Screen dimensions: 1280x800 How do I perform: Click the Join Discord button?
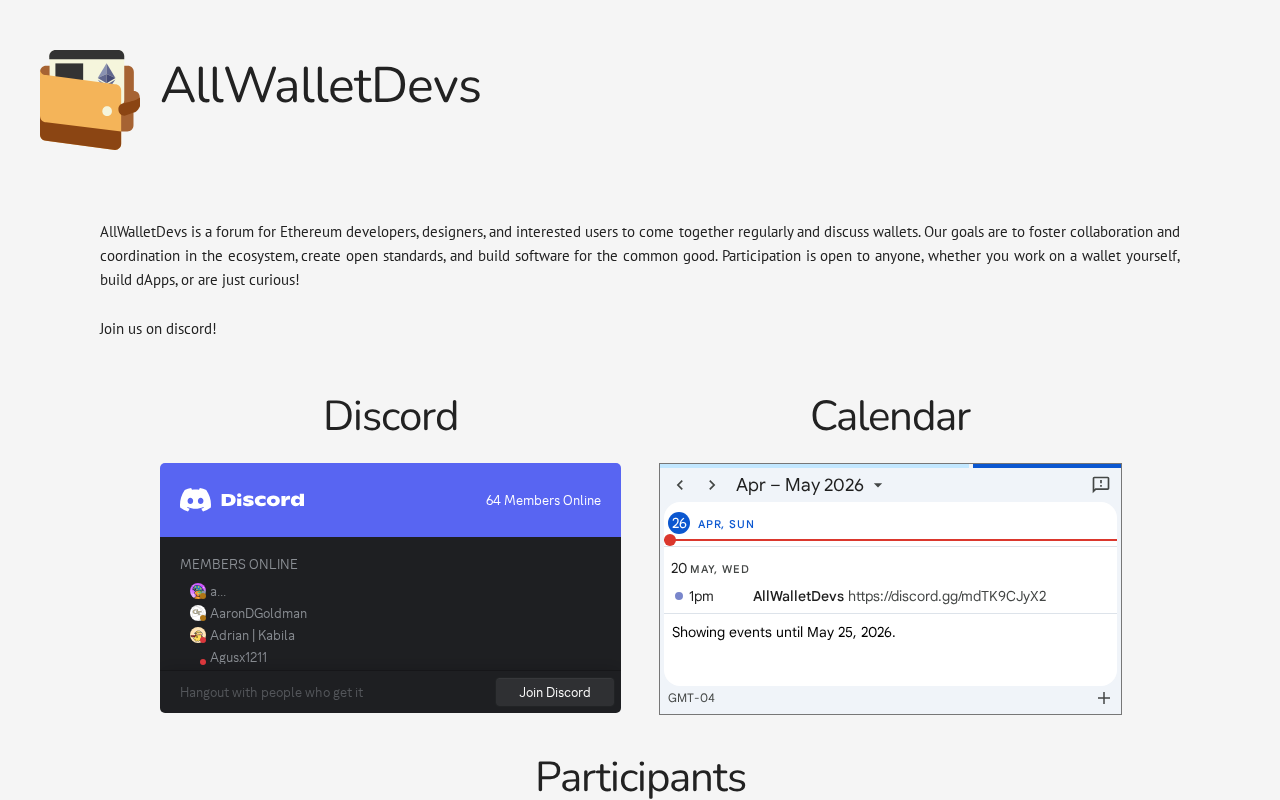point(555,692)
